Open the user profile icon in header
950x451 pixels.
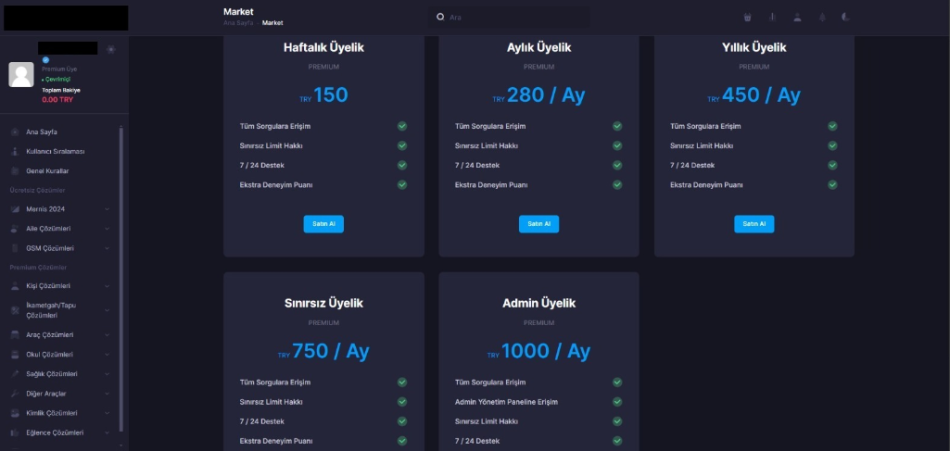coord(797,17)
